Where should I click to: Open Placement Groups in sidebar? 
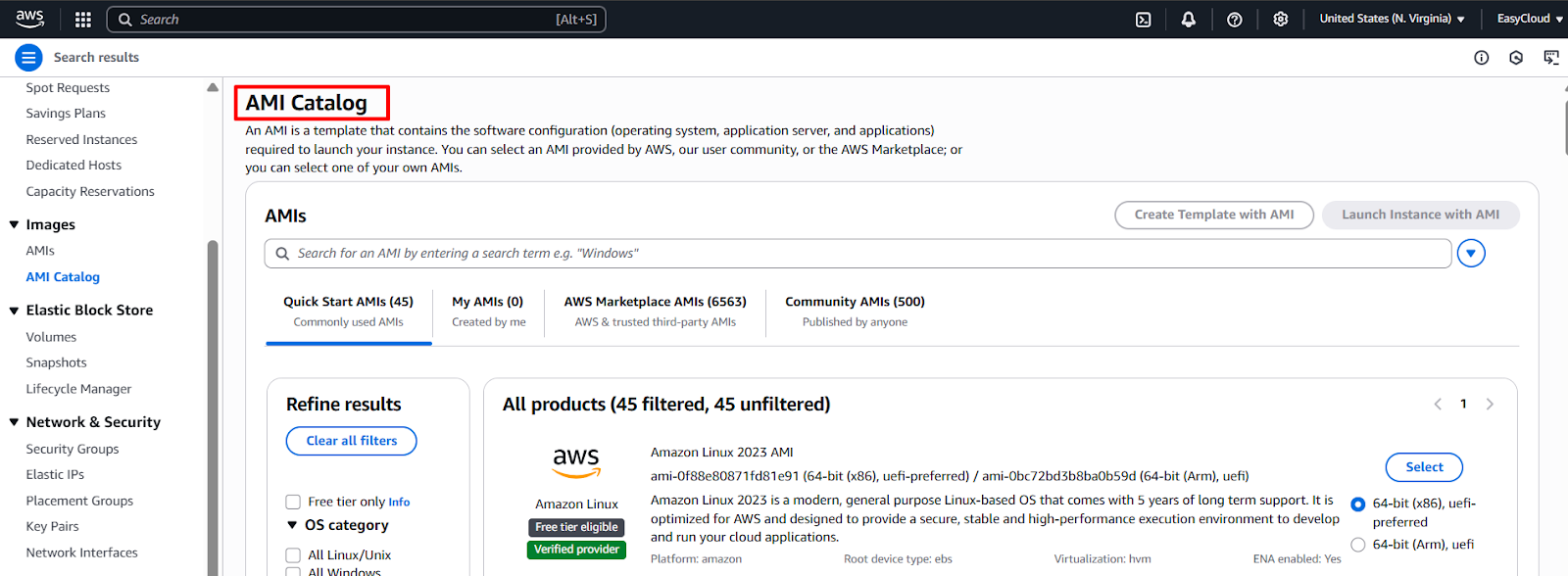79,502
